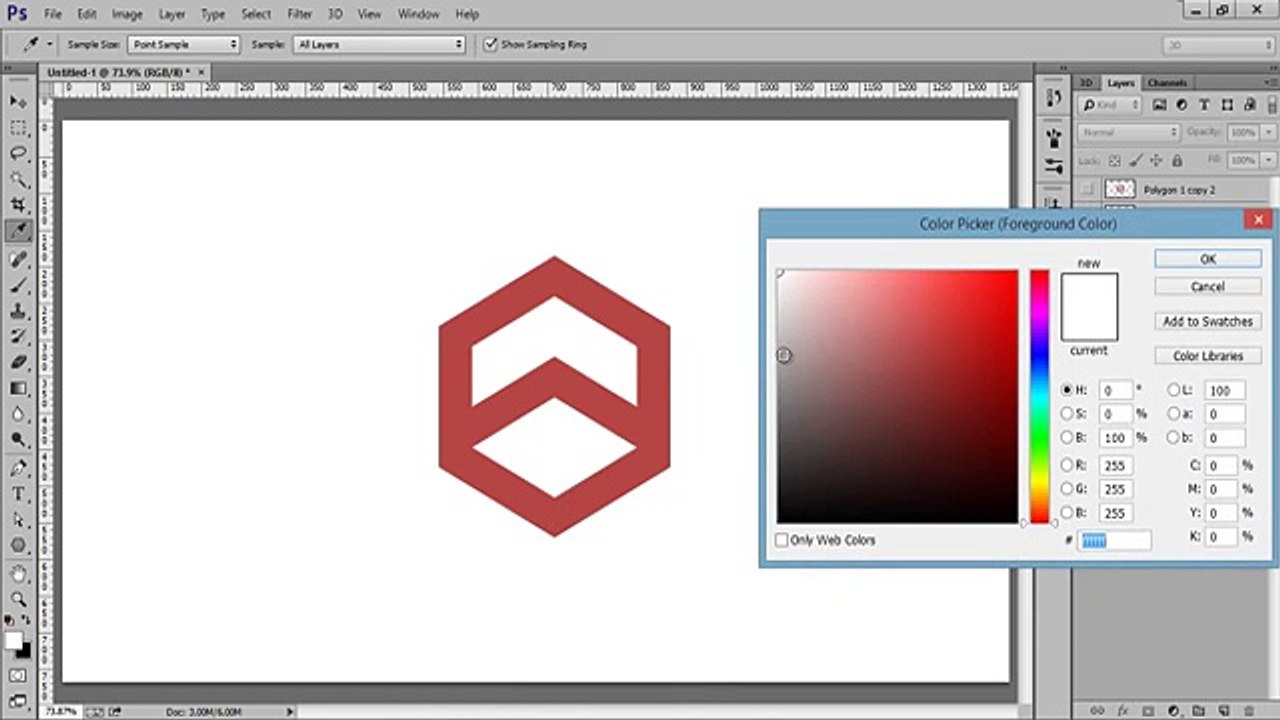Image resolution: width=1280 pixels, height=720 pixels.
Task: Lock all with the padlock icon
Action: 1177,160
